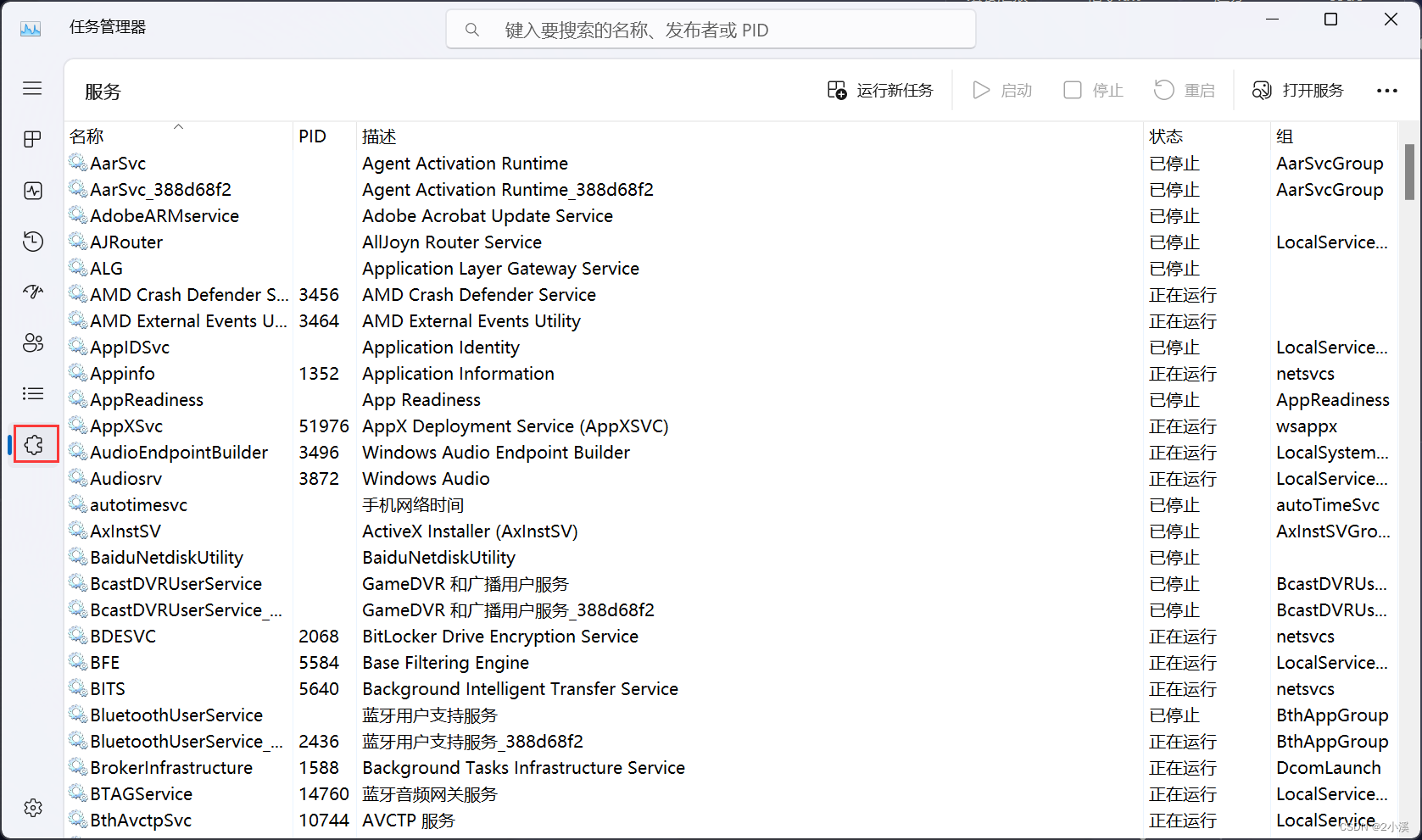This screenshot has height=840, width=1422.
Task: Click the 停止 (Stop) button
Action: pos(1093,90)
